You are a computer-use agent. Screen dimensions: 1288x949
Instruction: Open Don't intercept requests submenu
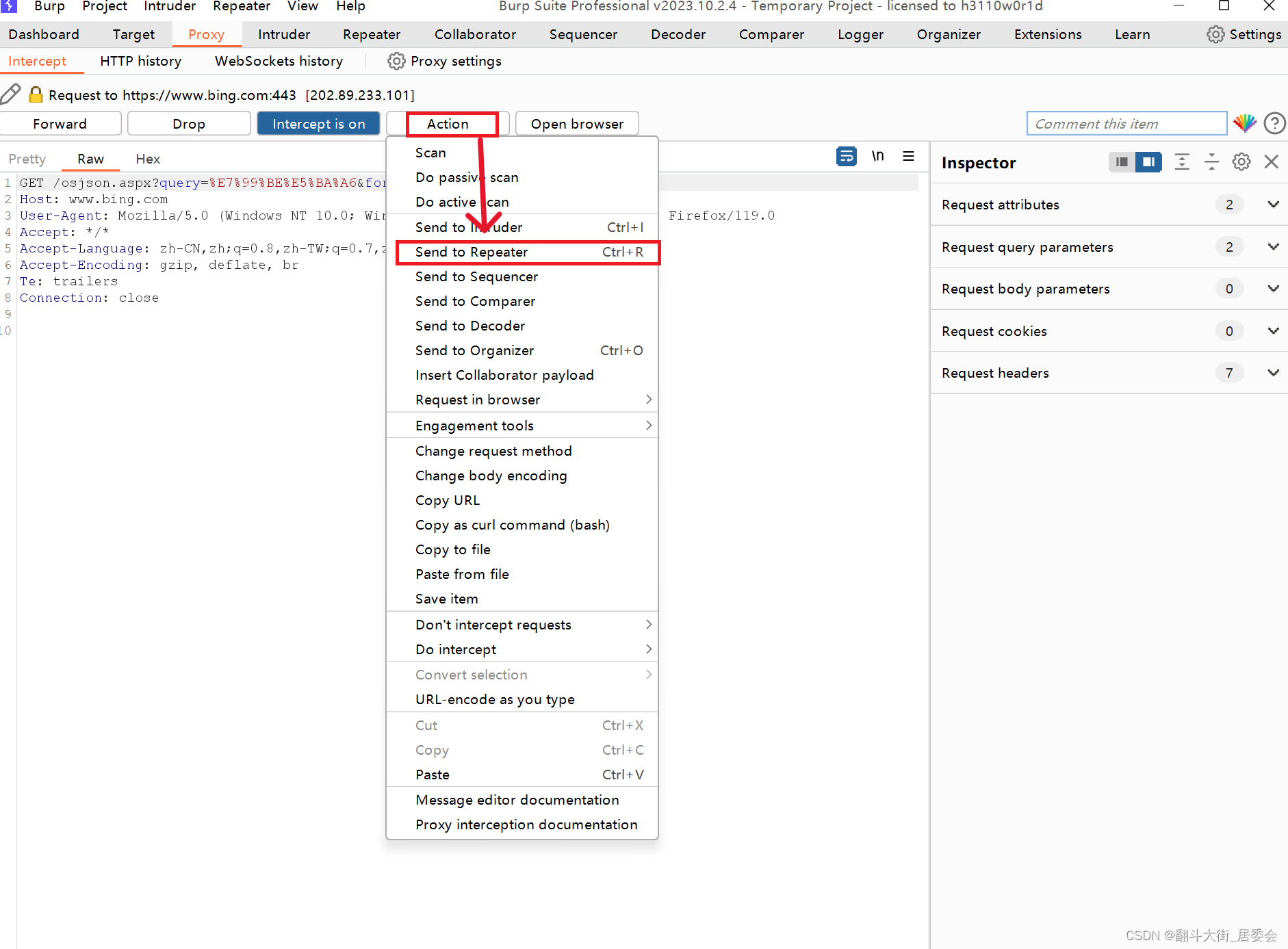pyautogui.click(x=522, y=625)
